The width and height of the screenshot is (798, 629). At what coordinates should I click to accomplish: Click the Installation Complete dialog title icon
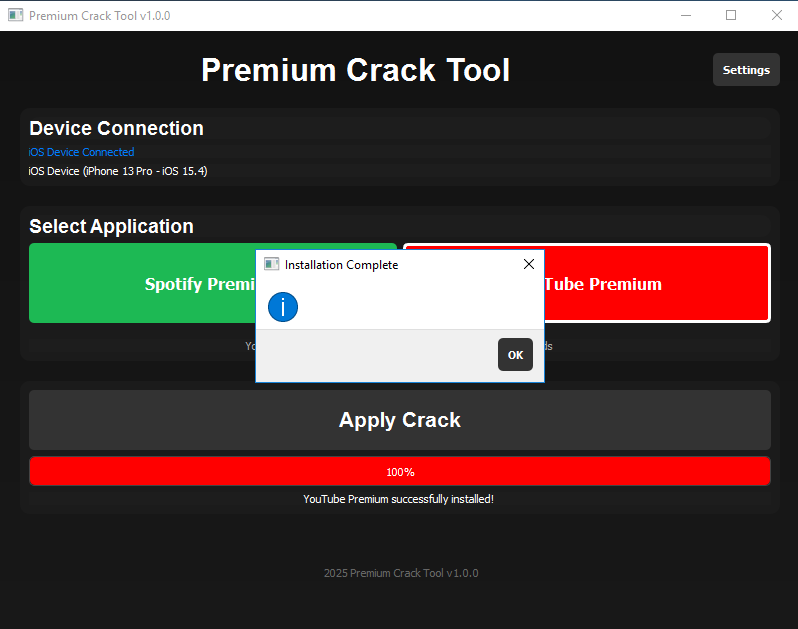point(271,264)
